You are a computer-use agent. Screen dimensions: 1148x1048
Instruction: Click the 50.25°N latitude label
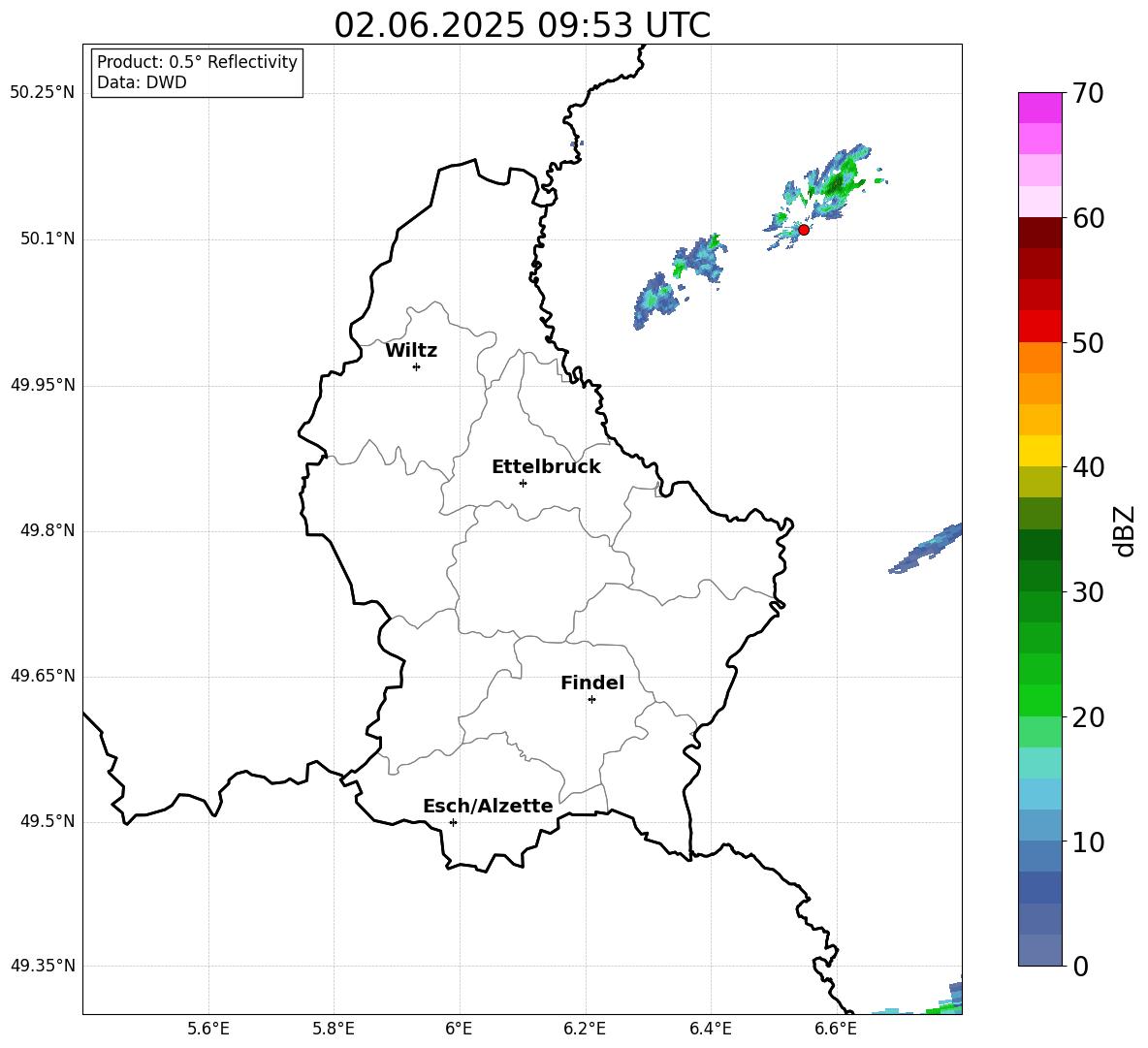click(43, 93)
